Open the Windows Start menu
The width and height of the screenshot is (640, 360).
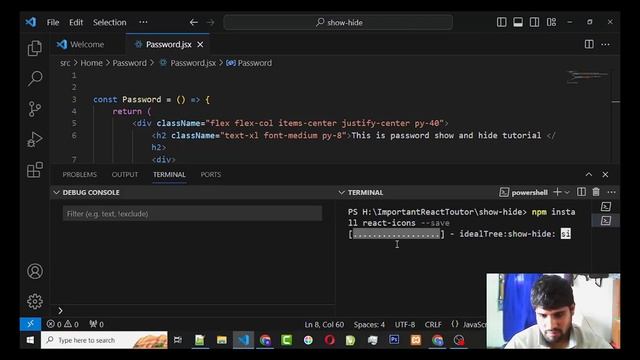[x=30, y=340]
